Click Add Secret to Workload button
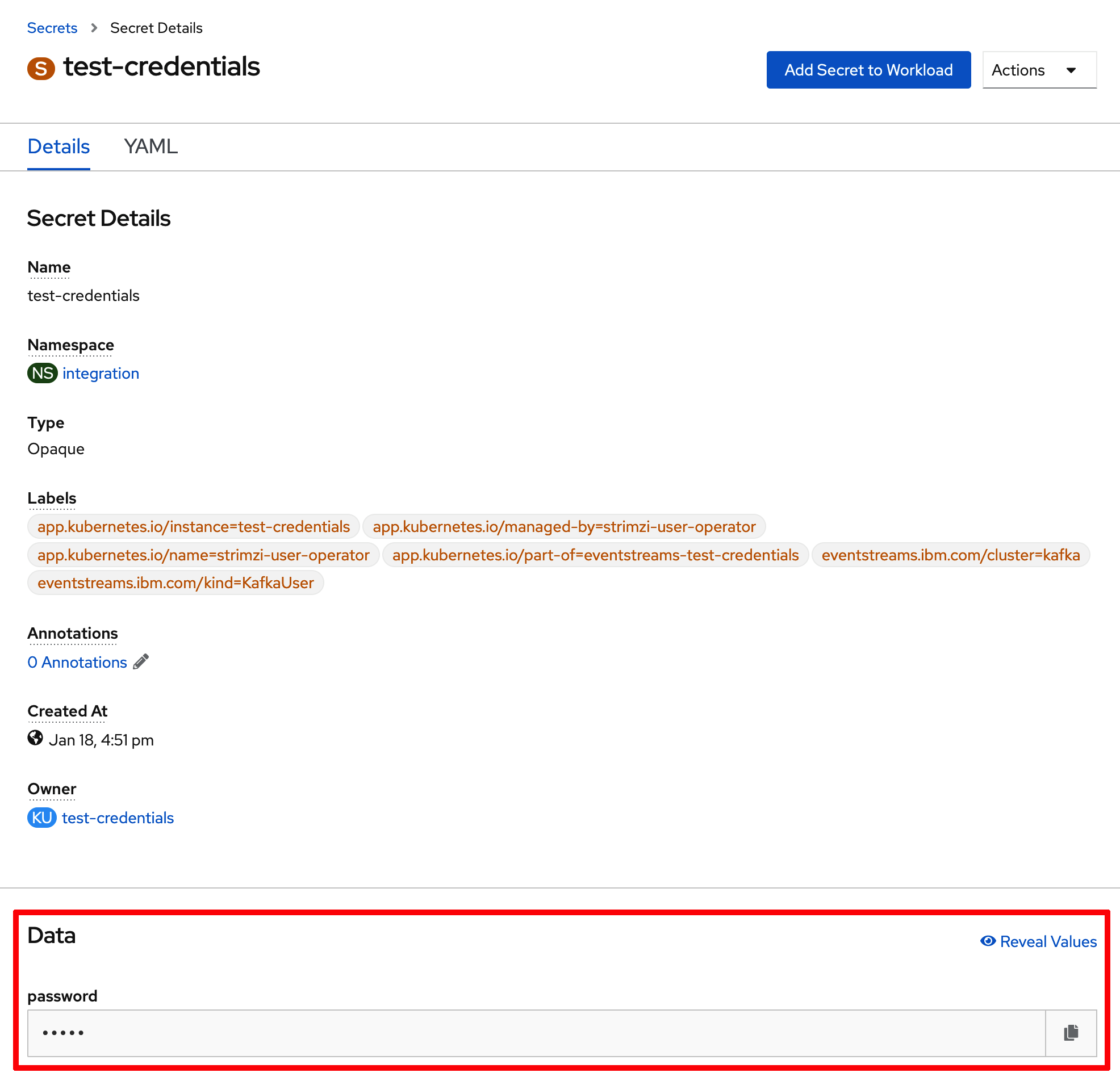 pos(868,69)
